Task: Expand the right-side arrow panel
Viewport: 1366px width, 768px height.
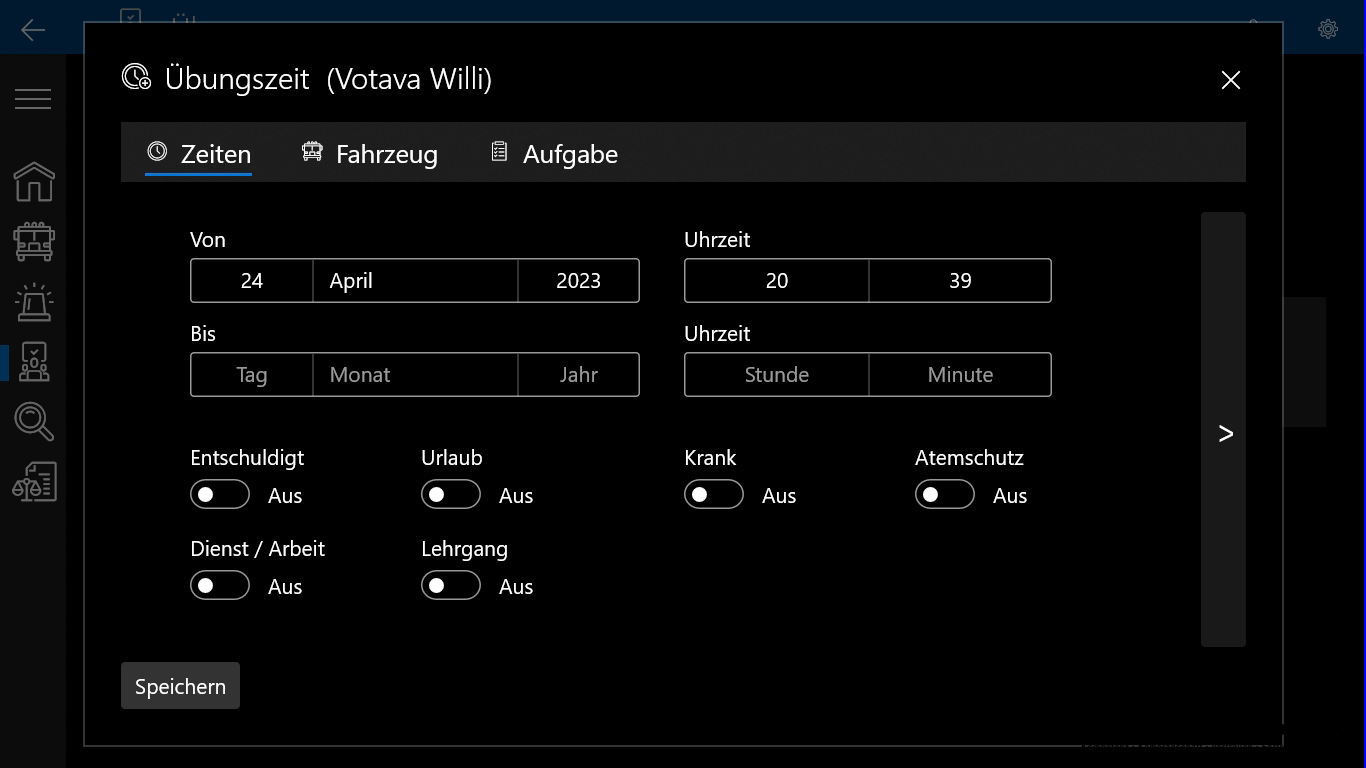Action: (x=1224, y=432)
